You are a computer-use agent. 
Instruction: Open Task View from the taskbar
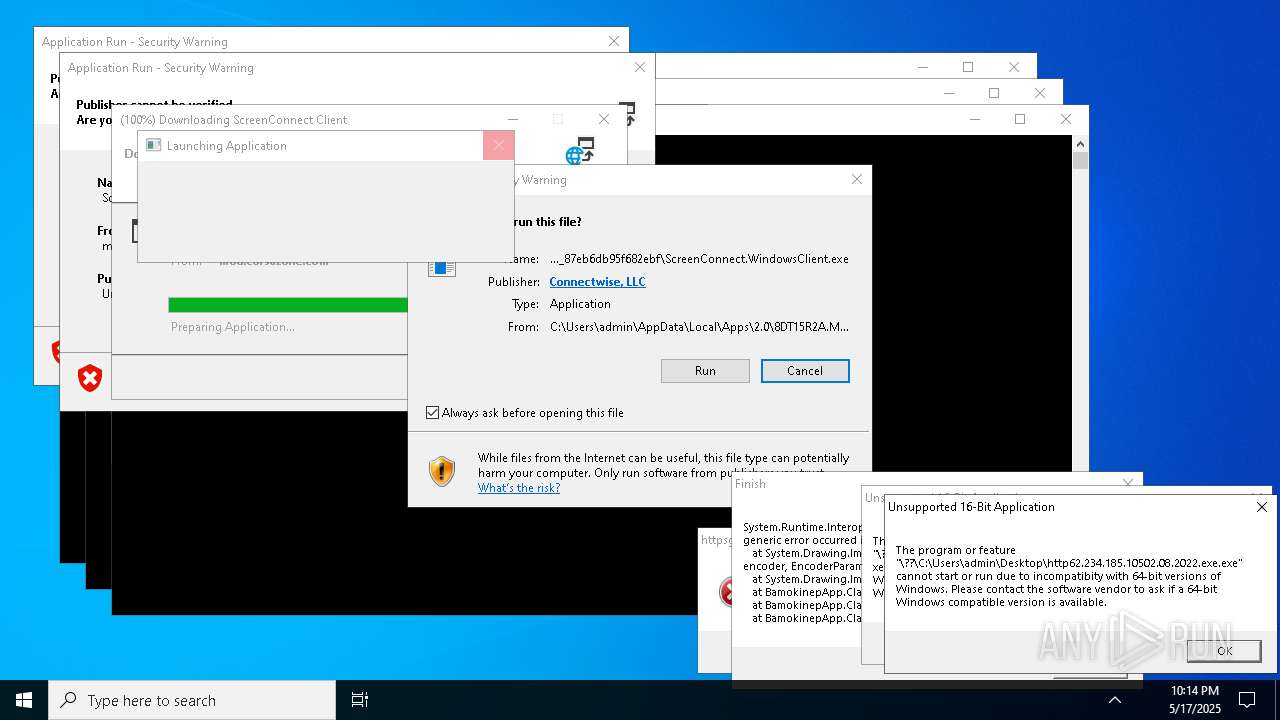tap(360, 700)
